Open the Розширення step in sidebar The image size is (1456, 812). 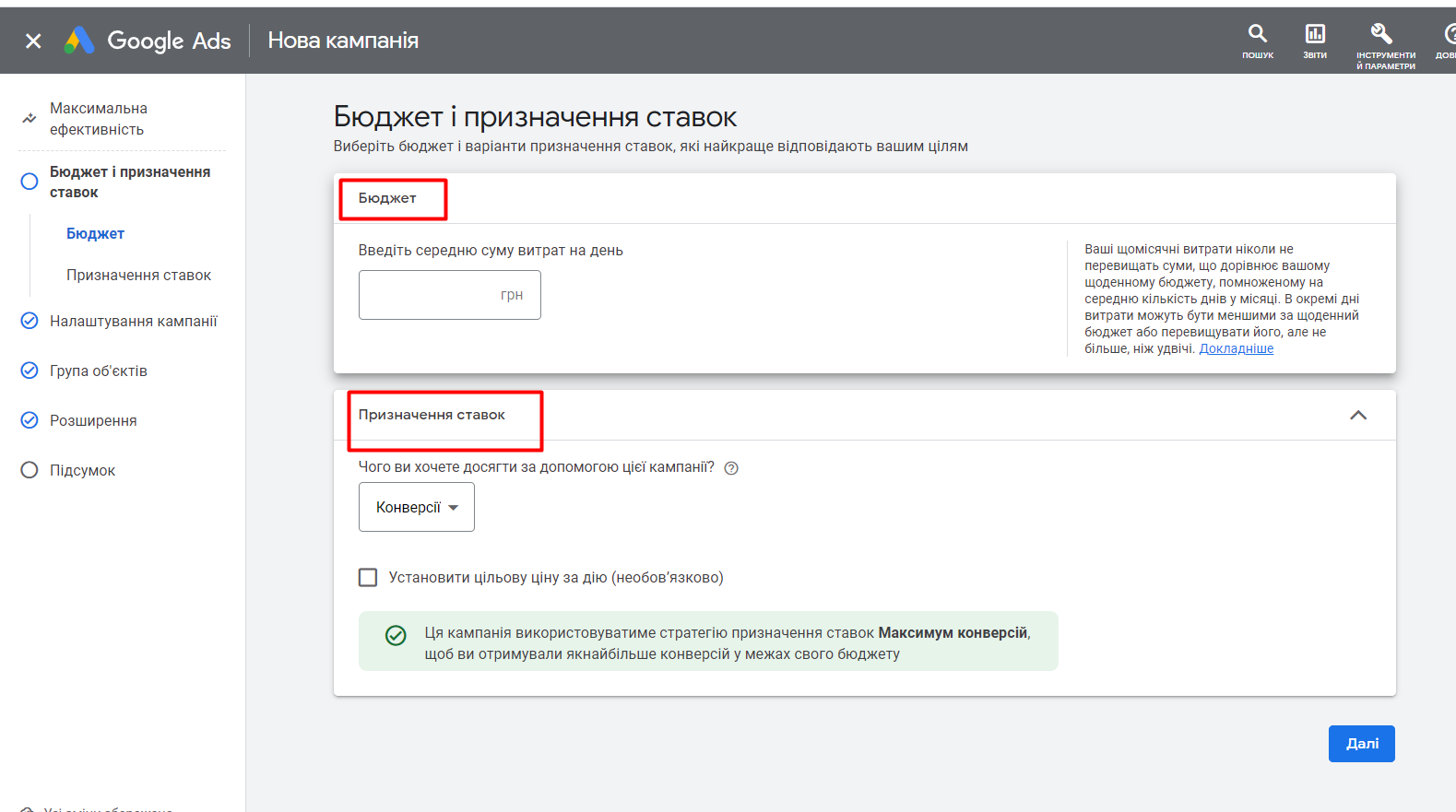pos(93,420)
